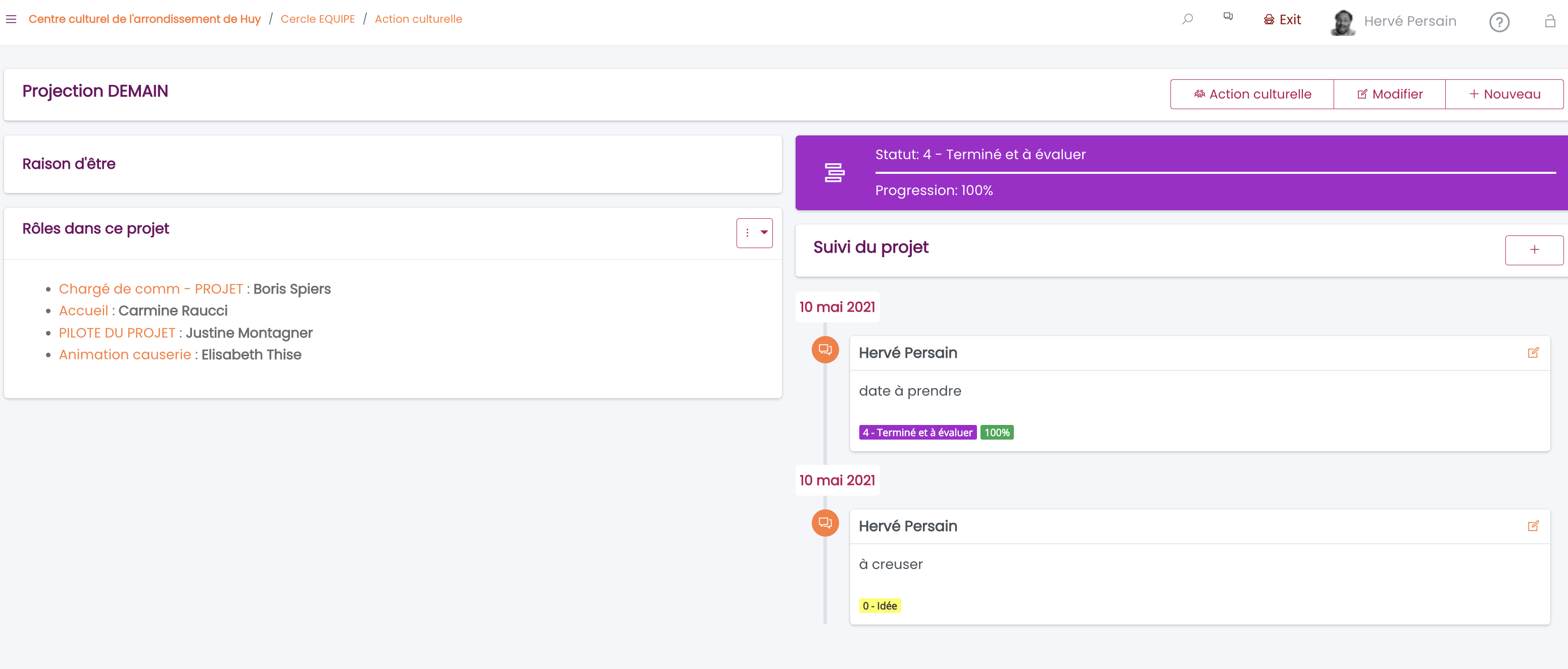This screenshot has width=1568, height=669.
Task: Click 'Rôles dans ce projet' heading
Action: pyautogui.click(x=95, y=229)
